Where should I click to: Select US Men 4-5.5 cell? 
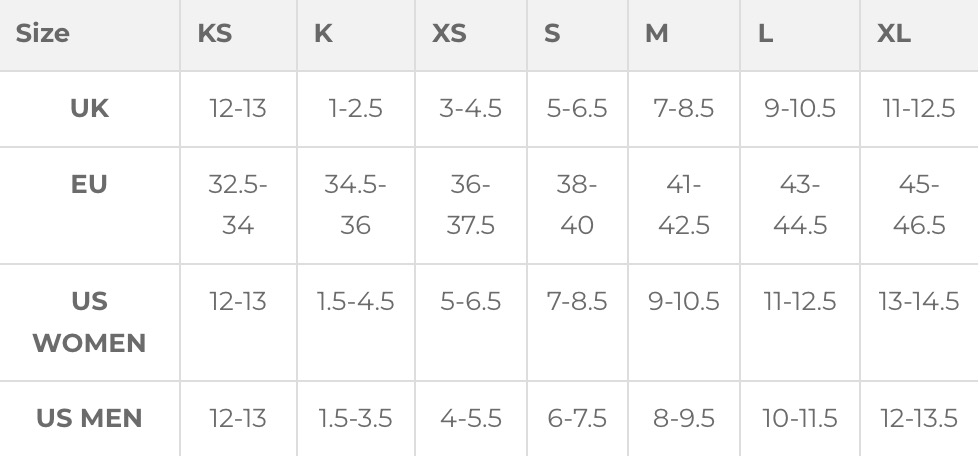(x=470, y=418)
